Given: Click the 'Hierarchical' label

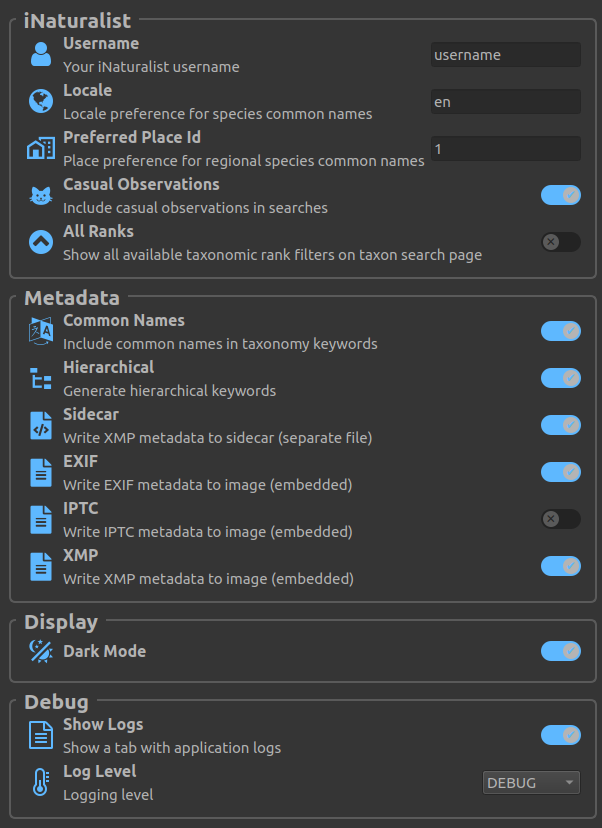Looking at the screenshot, I should (x=109, y=368).
